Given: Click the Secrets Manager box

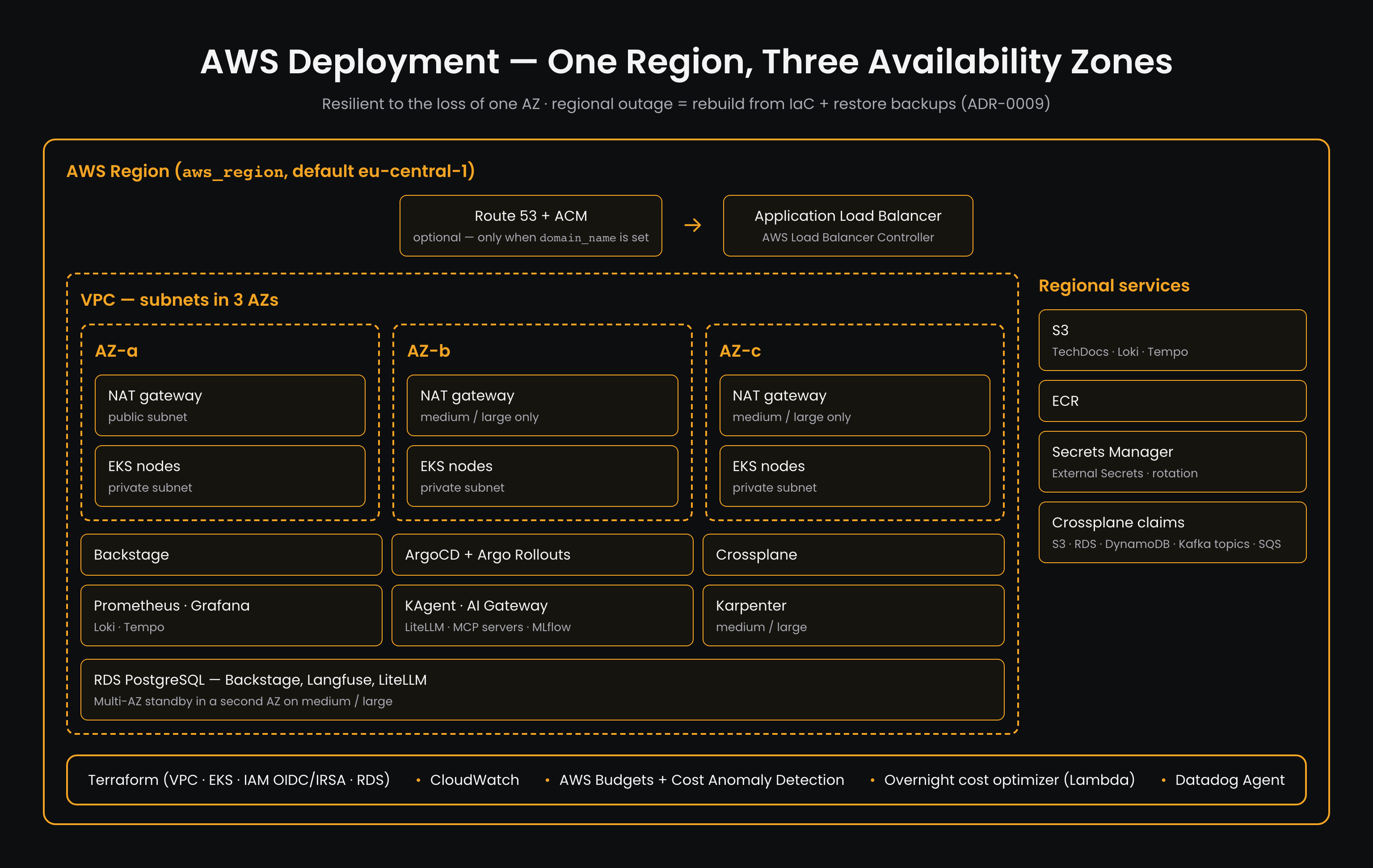Looking at the screenshot, I should 1172,462.
